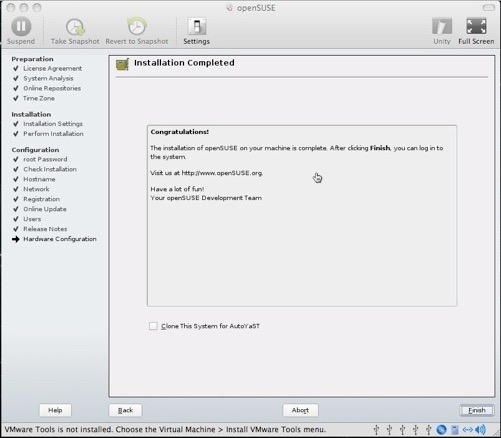Click the Hostname step
Image resolution: width=501 pixels, height=438 pixels.
(39, 179)
